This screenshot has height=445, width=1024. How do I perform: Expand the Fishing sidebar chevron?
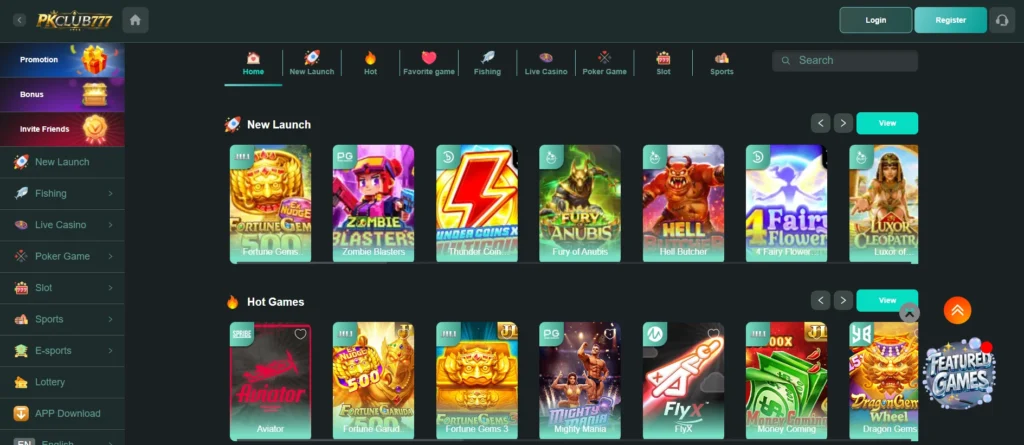tap(110, 193)
